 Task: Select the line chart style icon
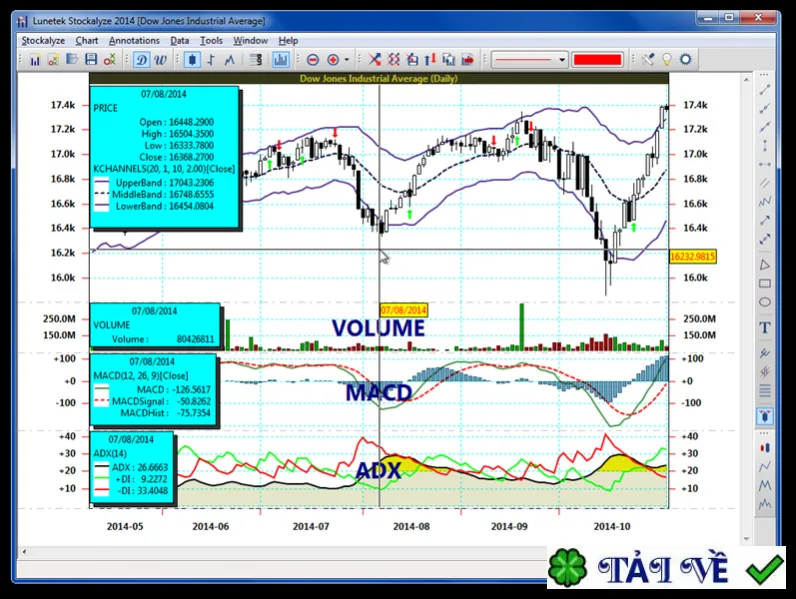(230, 60)
